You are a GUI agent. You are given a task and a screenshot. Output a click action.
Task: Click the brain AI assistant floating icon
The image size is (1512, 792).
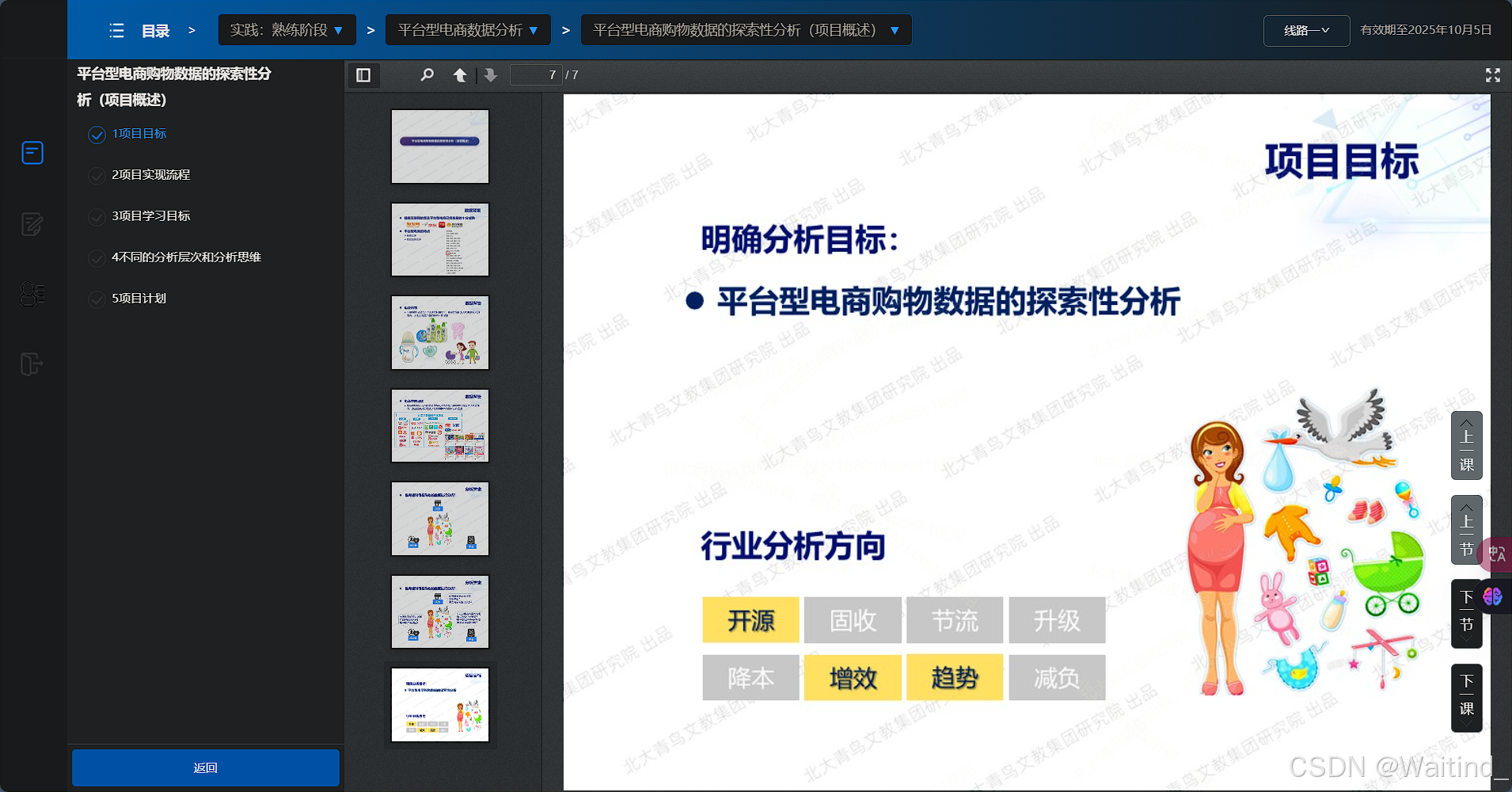coord(1493,596)
